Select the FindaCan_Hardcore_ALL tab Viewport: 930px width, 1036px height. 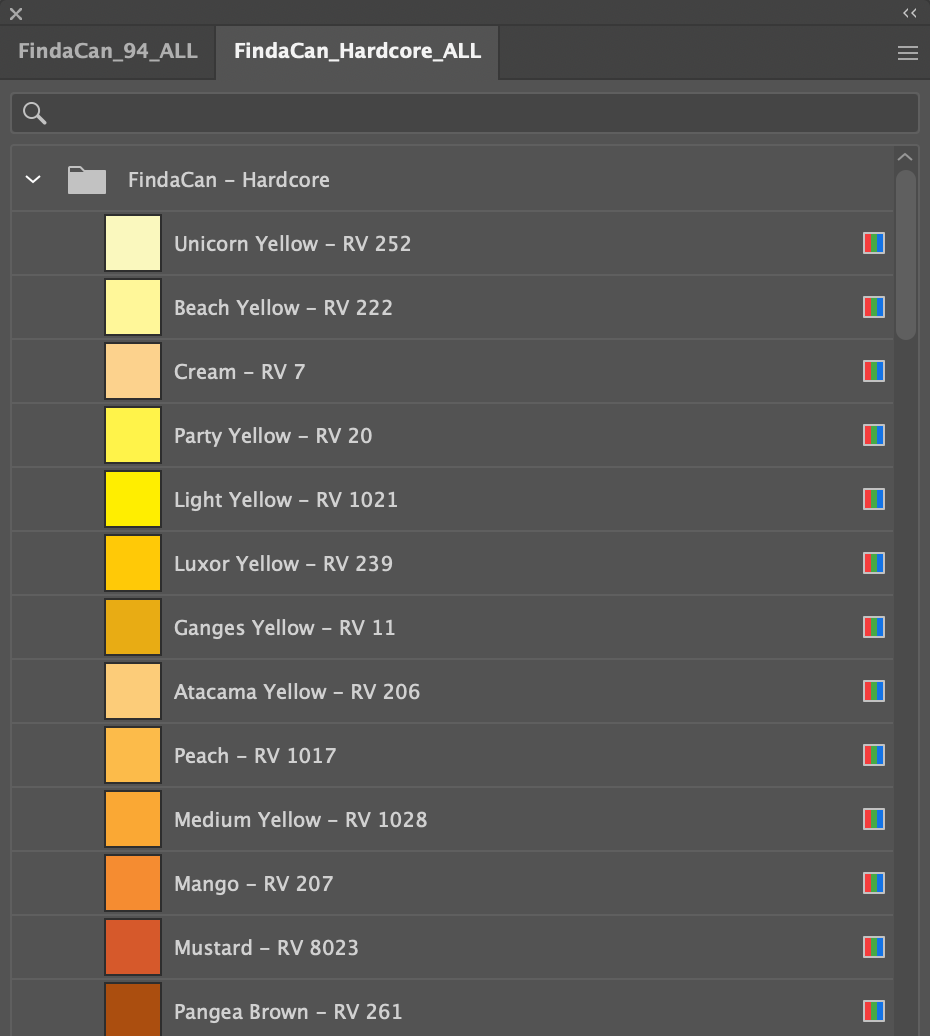tap(357, 52)
